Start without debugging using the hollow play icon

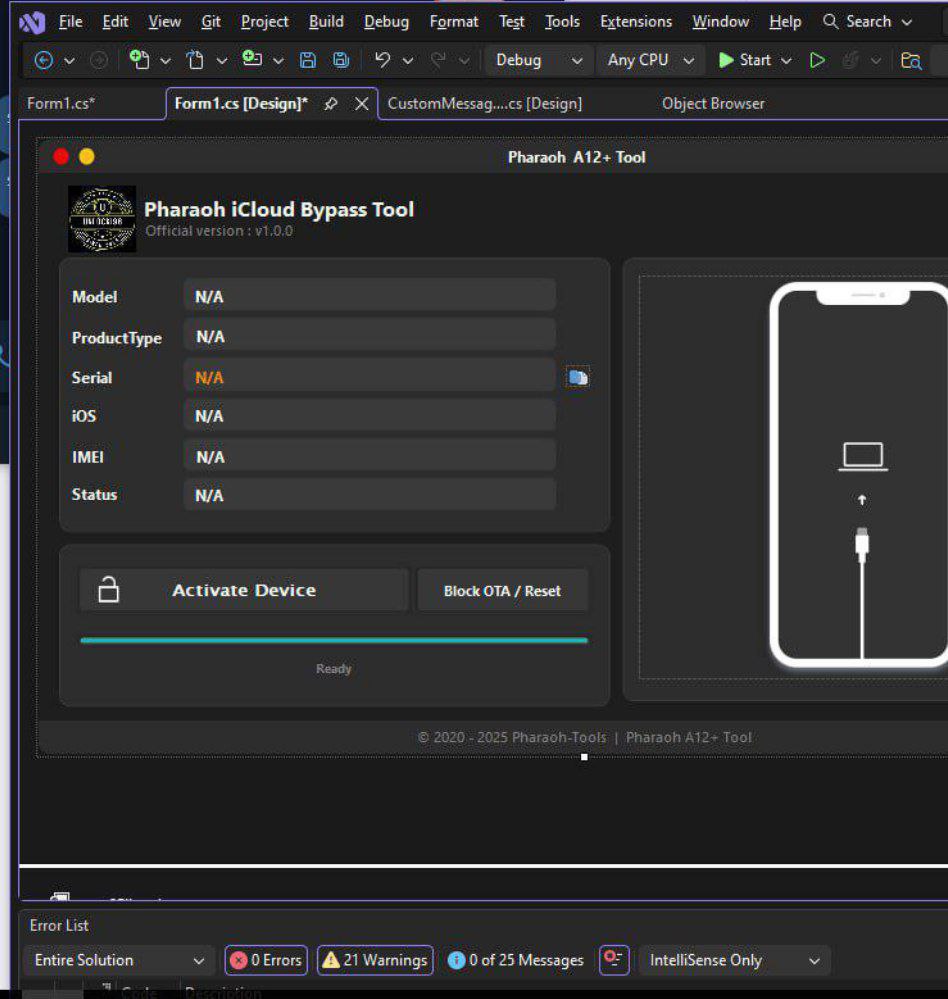[x=817, y=61]
